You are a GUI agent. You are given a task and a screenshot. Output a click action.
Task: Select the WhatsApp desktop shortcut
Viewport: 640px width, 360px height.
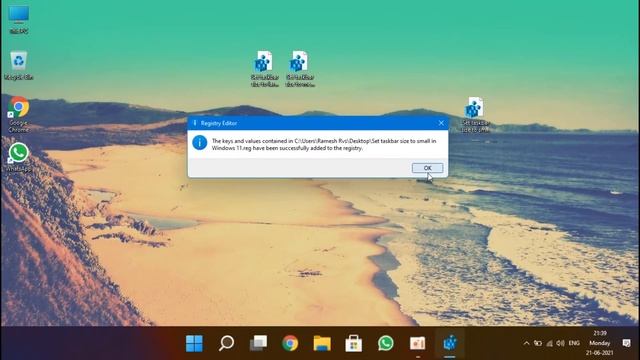click(x=19, y=158)
